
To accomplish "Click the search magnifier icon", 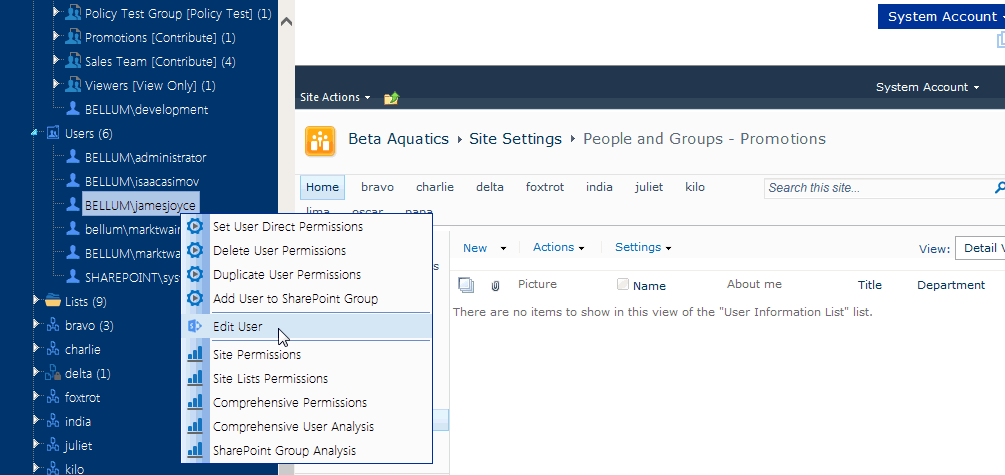I will (x=999, y=188).
